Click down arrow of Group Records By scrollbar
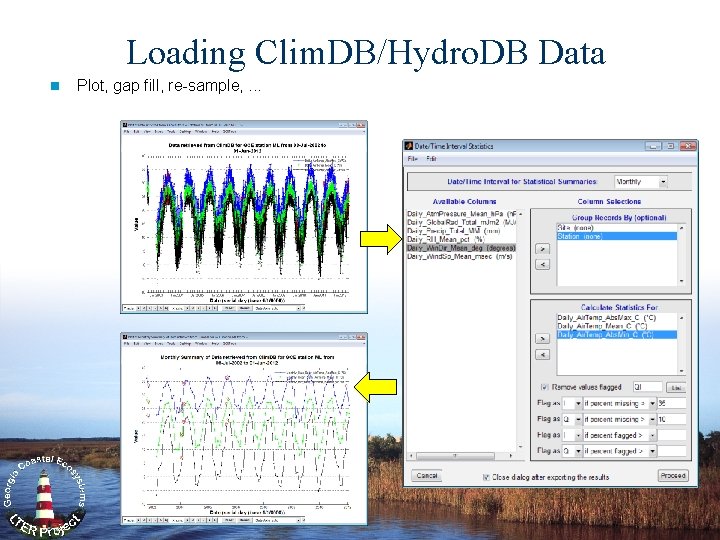The width and height of the screenshot is (720, 540). point(681,281)
